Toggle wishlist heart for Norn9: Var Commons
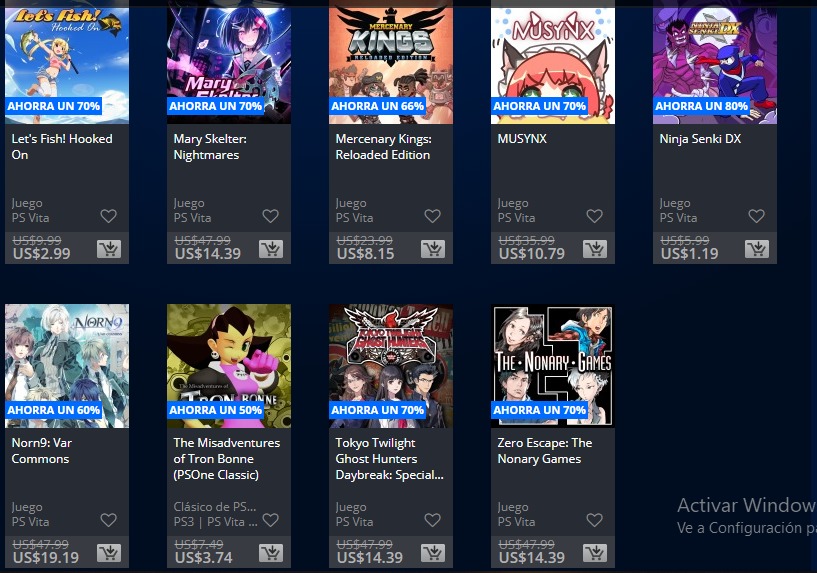The height and width of the screenshot is (573, 817). pos(108,519)
